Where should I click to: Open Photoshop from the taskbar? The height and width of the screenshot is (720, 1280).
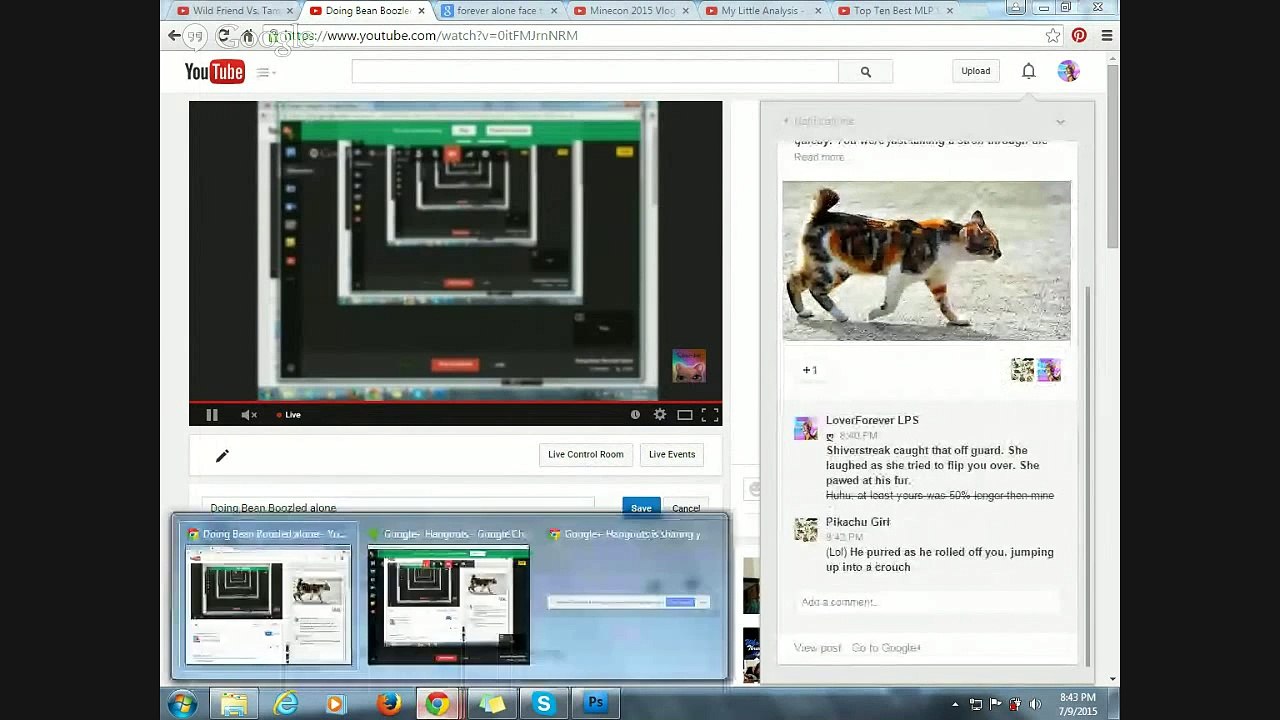tap(595, 704)
